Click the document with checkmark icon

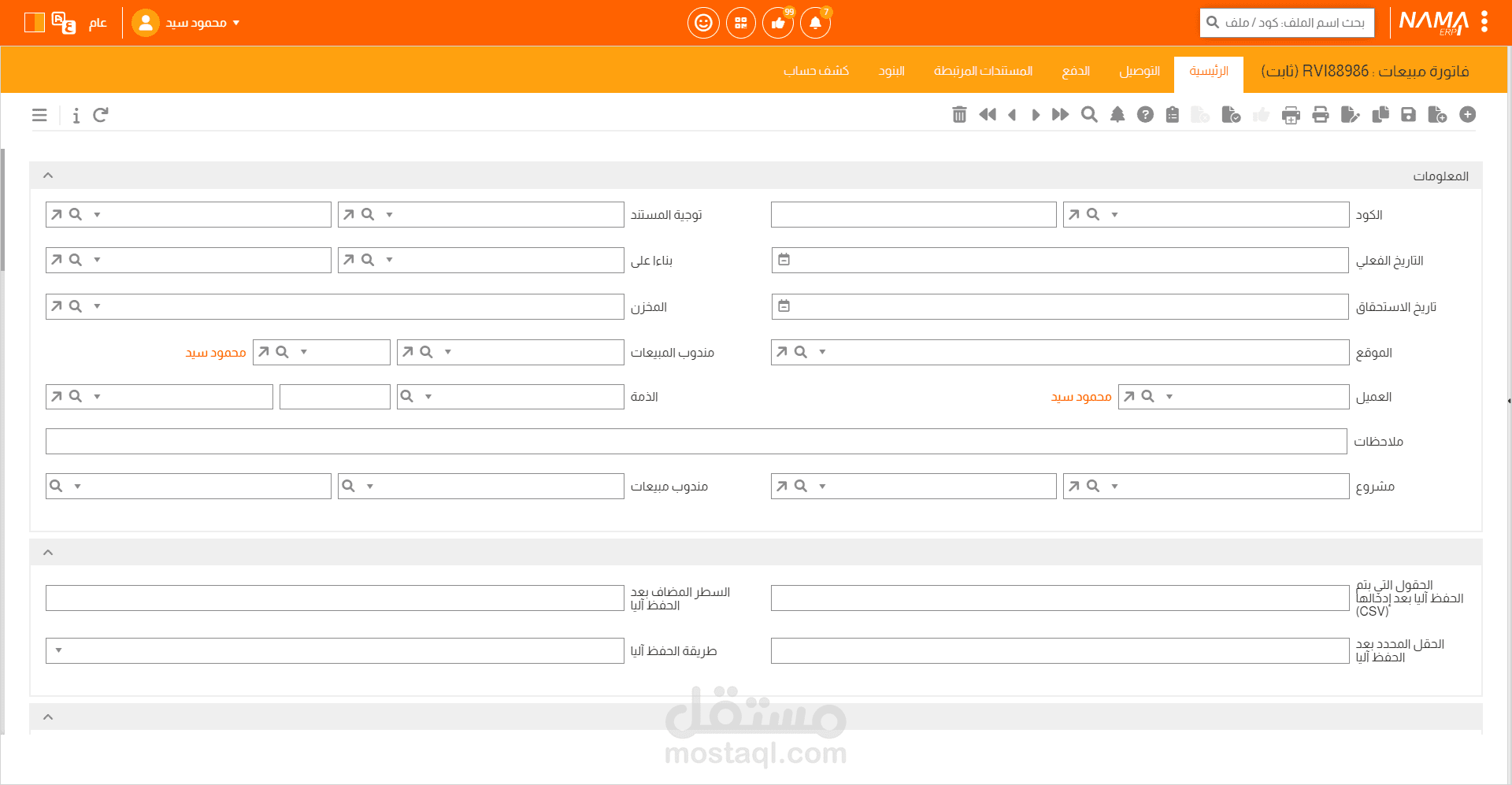1231,115
